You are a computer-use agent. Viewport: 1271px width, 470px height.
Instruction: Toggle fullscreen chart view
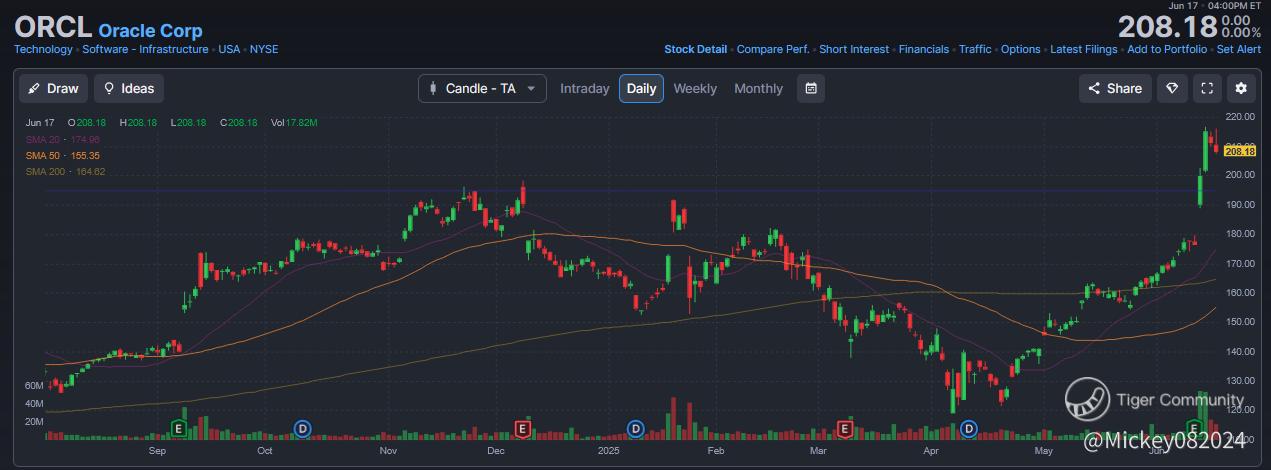coord(1207,88)
